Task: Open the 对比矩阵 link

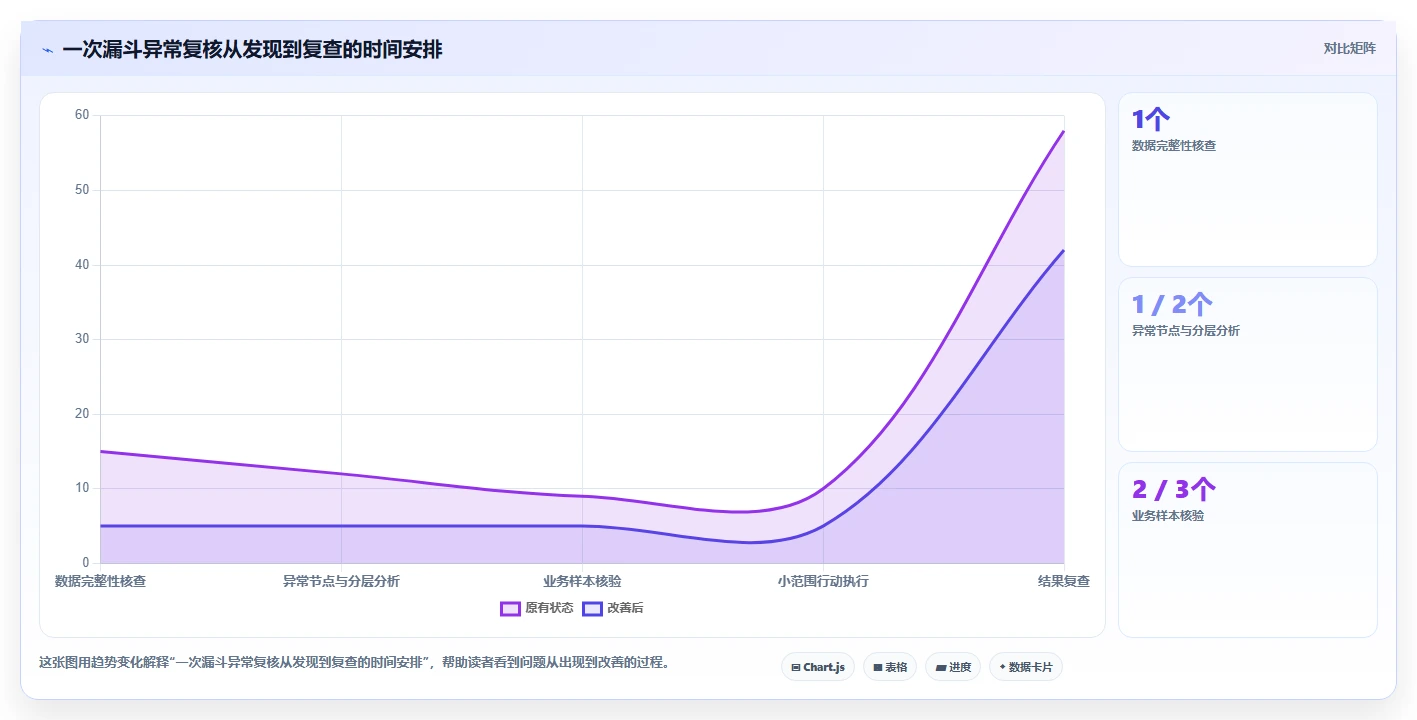Action: 1349,48
